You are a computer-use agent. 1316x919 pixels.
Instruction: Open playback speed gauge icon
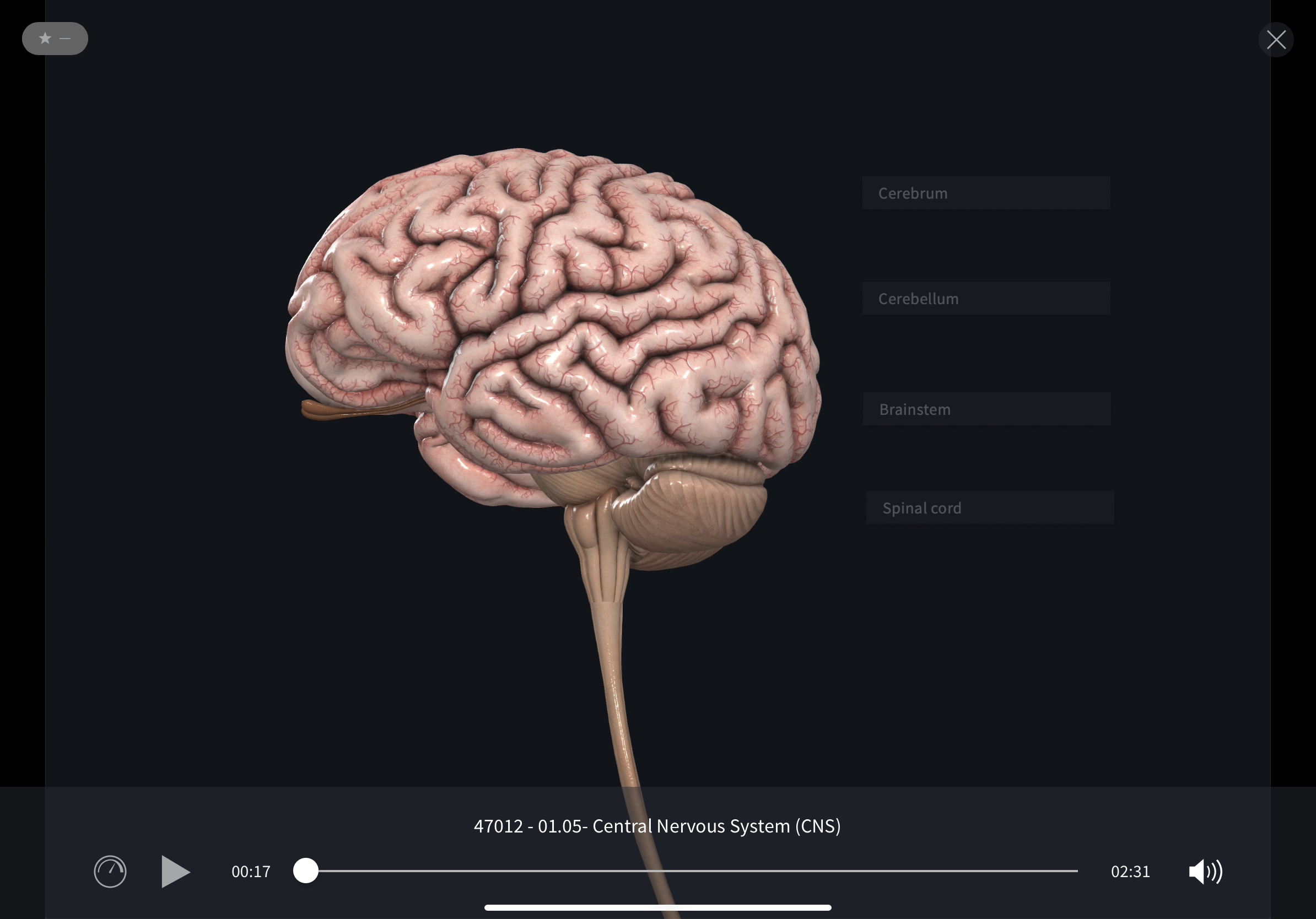click(x=110, y=872)
